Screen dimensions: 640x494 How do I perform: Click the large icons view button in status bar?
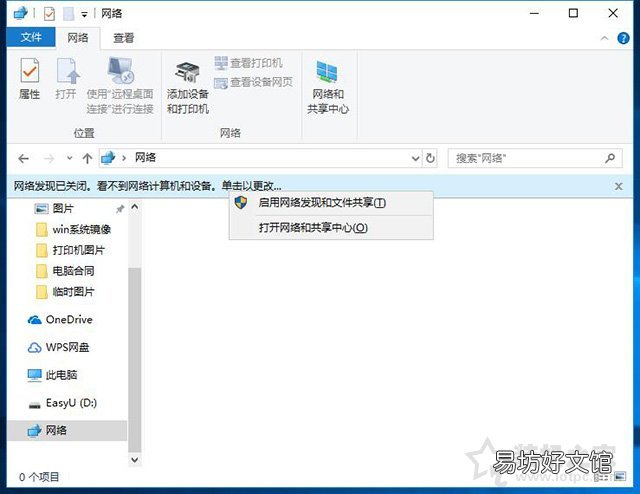[x=620, y=476]
